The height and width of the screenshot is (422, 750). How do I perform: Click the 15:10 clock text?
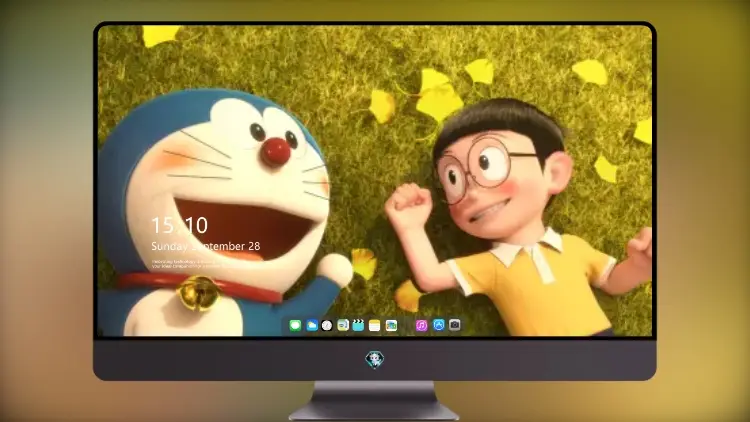179,225
